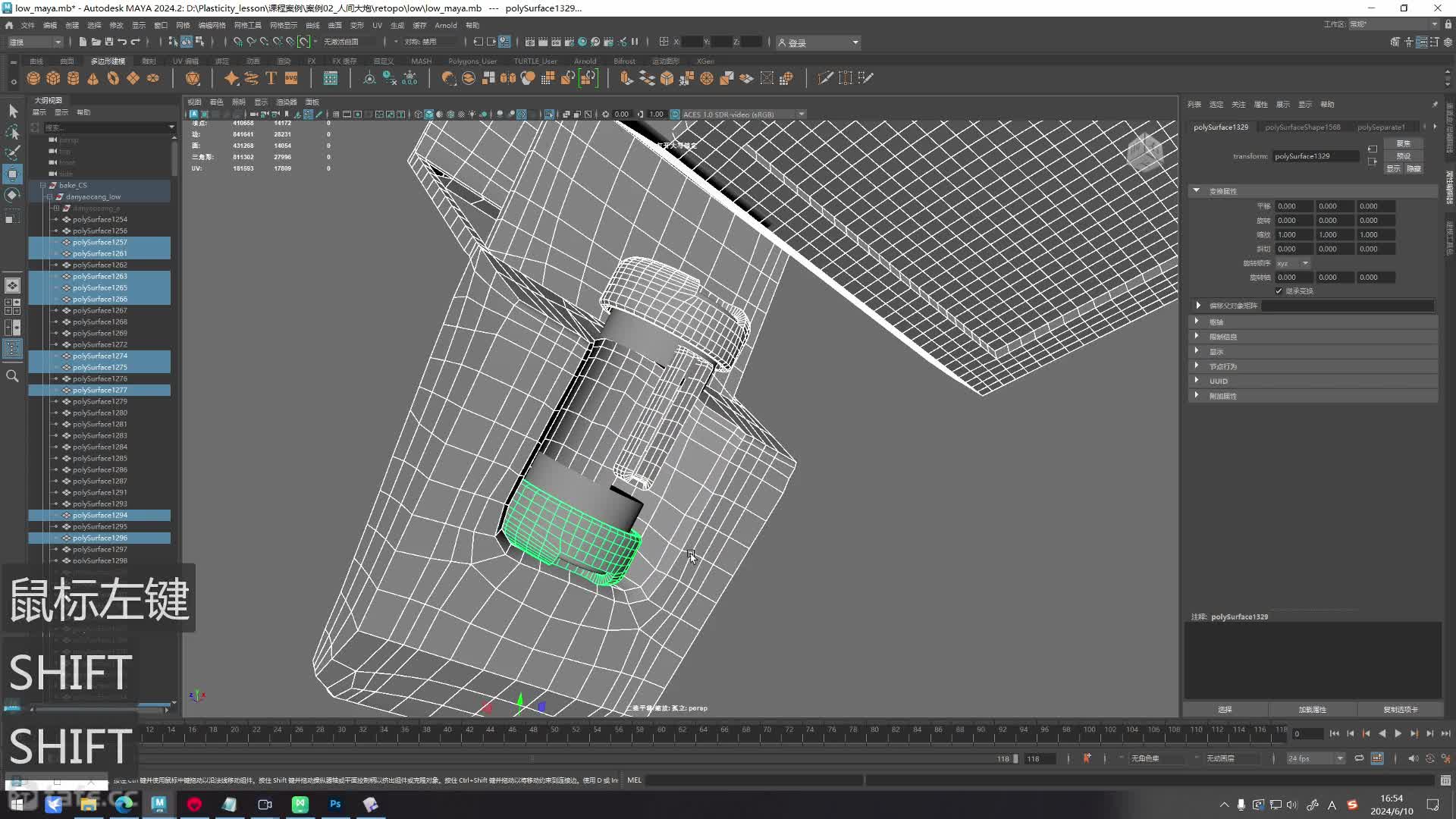Screen dimensions: 1456x819
Task: Click the polygon torus shelf icon
Action: [x=113, y=78]
